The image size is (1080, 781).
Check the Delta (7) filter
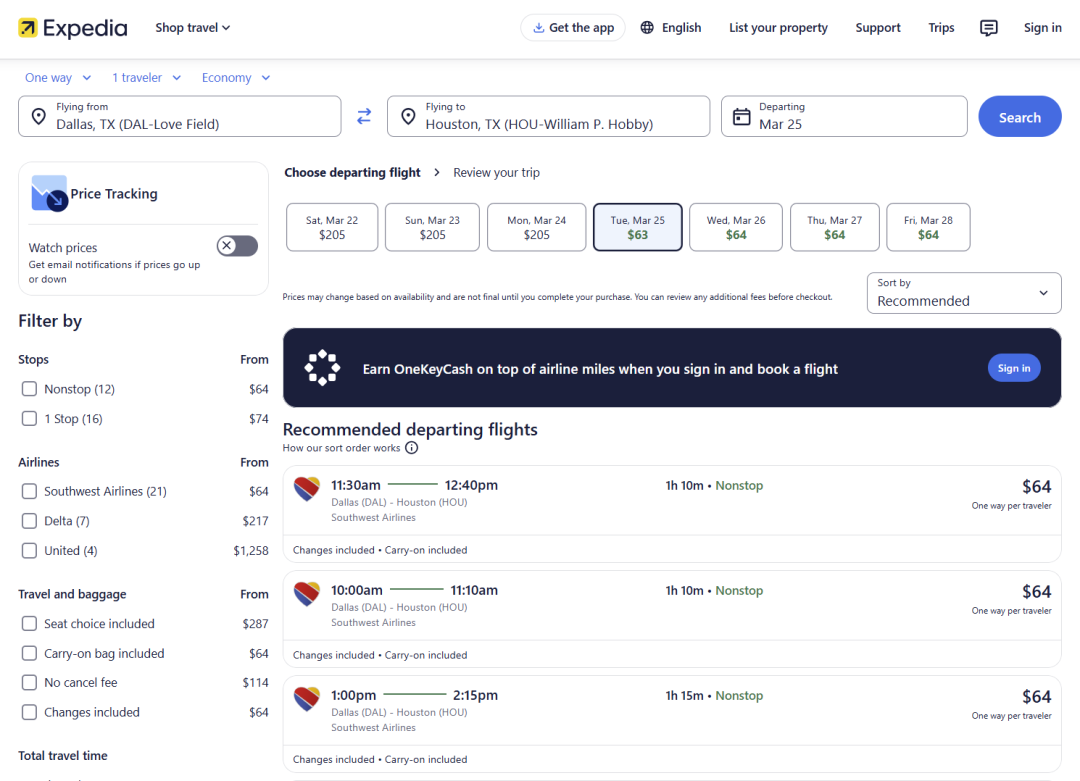(x=29, y=521)
